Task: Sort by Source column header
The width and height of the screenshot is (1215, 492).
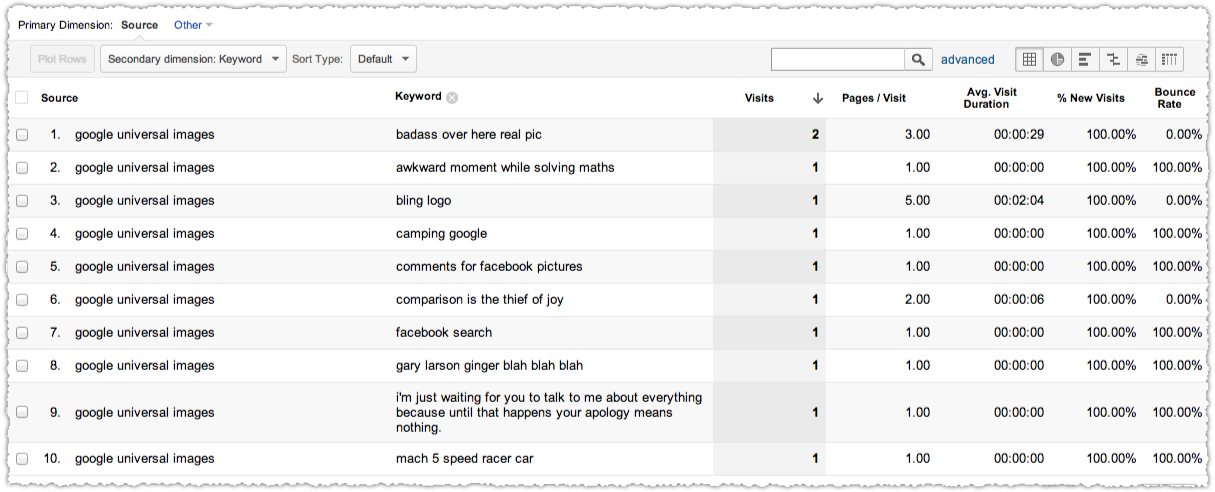Action: point(59,98)
